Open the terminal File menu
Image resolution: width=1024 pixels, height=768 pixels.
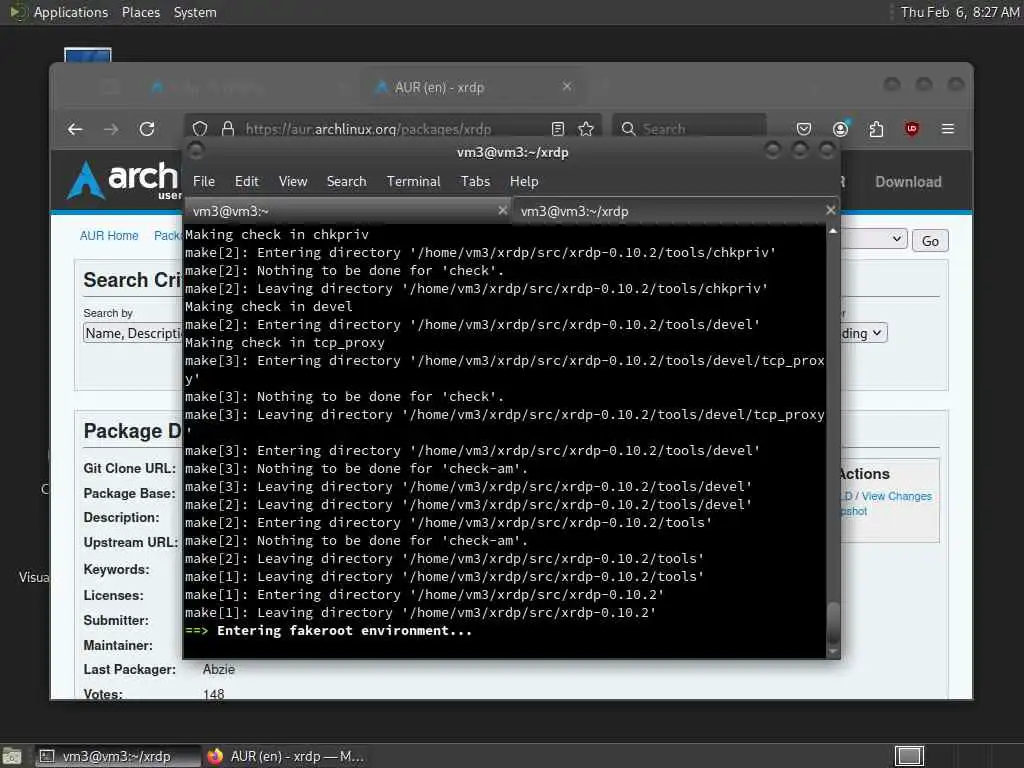(204, 182)
